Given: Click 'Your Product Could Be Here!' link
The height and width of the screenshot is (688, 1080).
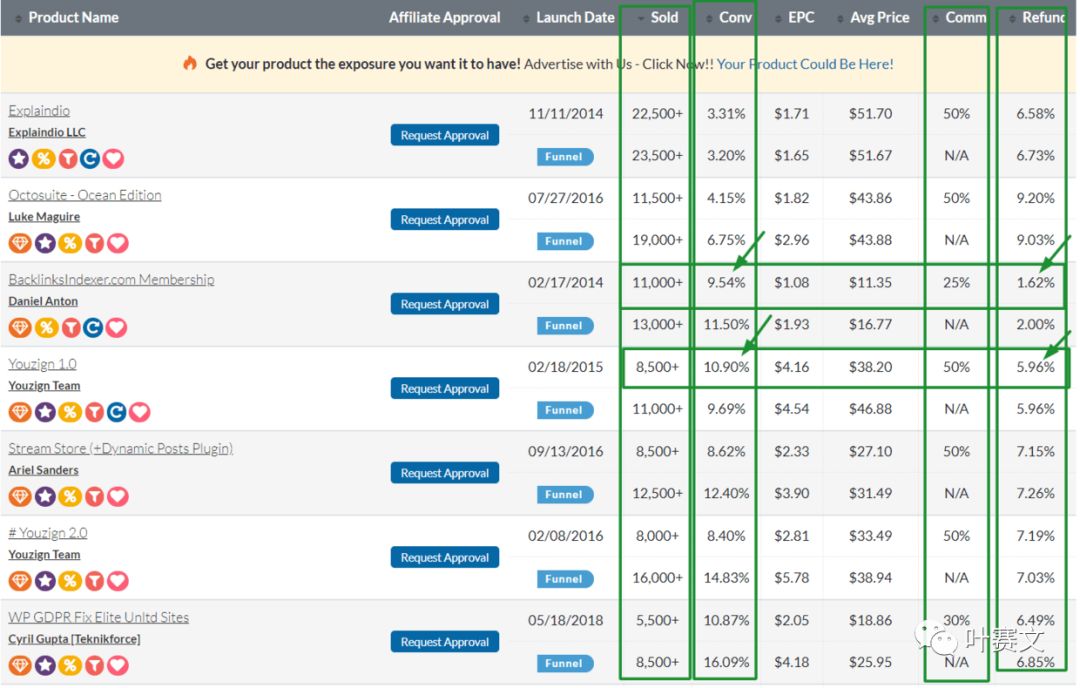Looking at the screenshot, I should coord(805,64).
